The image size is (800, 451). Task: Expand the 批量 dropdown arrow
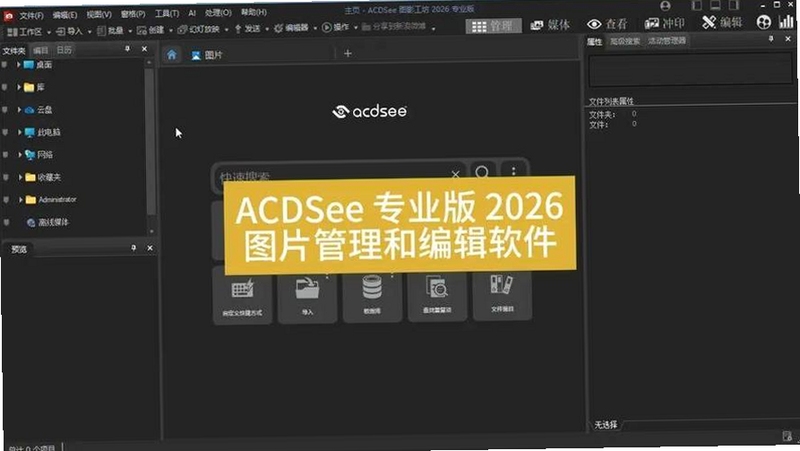click(x=130, y=31)
